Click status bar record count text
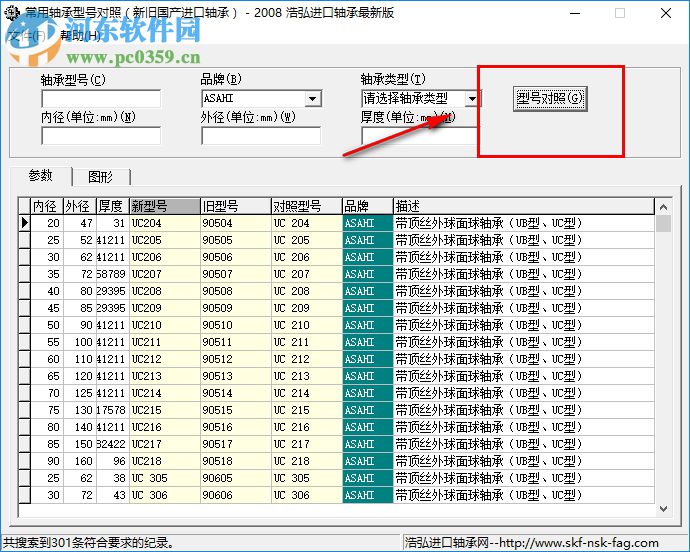Screen dimensions: 690x552 coord(88,542)
